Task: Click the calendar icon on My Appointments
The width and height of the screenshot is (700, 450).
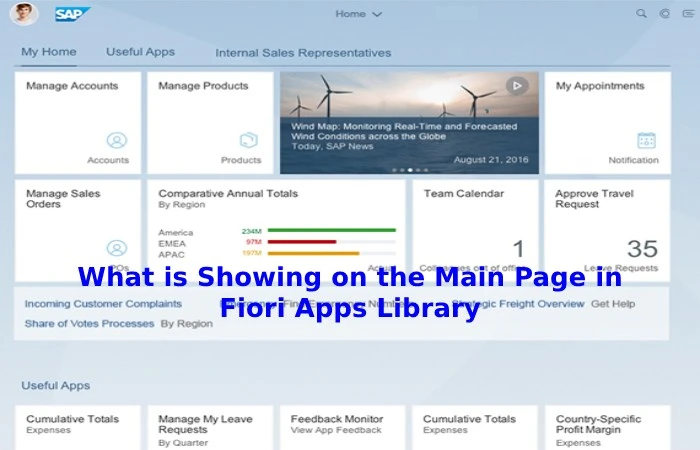Action: (x=646, y=141)
